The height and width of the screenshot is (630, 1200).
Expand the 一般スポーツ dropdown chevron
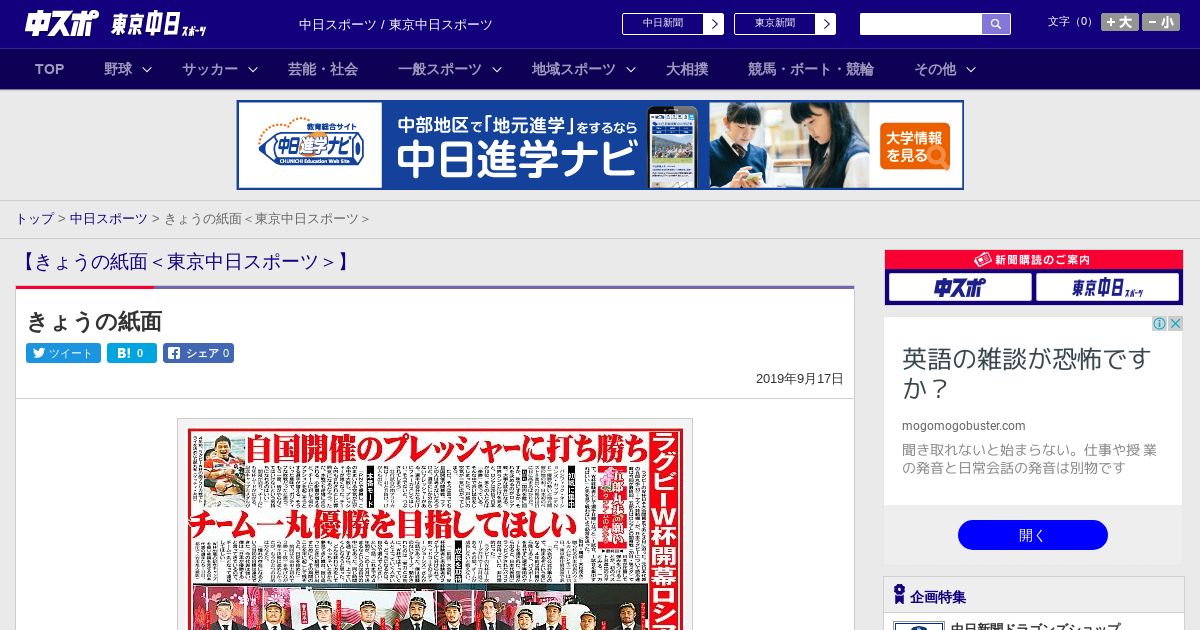click(497, 69)
